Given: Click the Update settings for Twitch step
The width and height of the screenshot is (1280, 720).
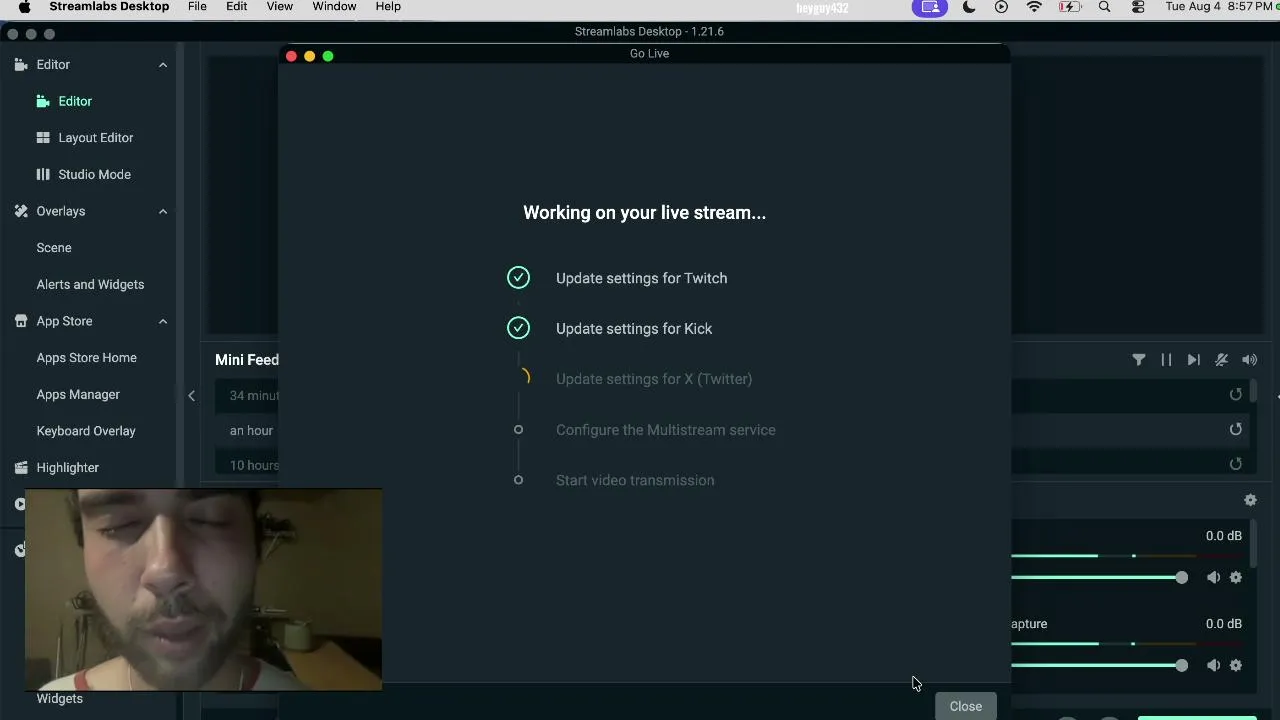Looking at the screenshot, I should [x=642, y=278].
